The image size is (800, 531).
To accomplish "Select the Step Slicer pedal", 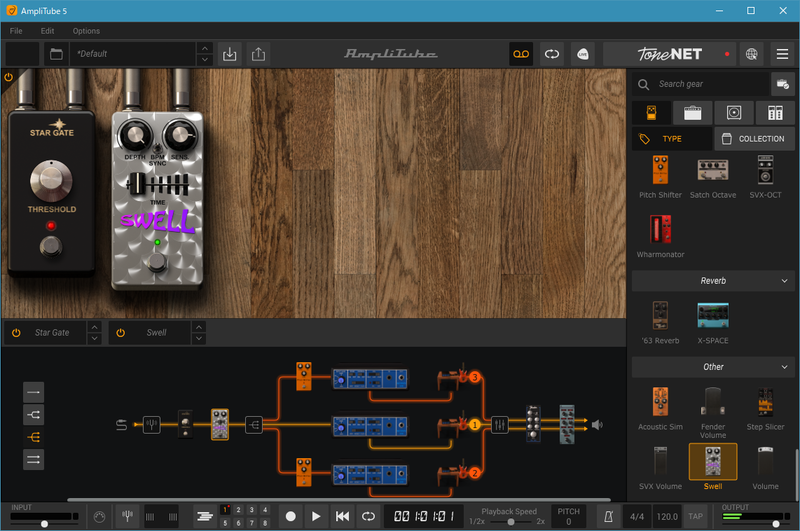I will [765, 409].
